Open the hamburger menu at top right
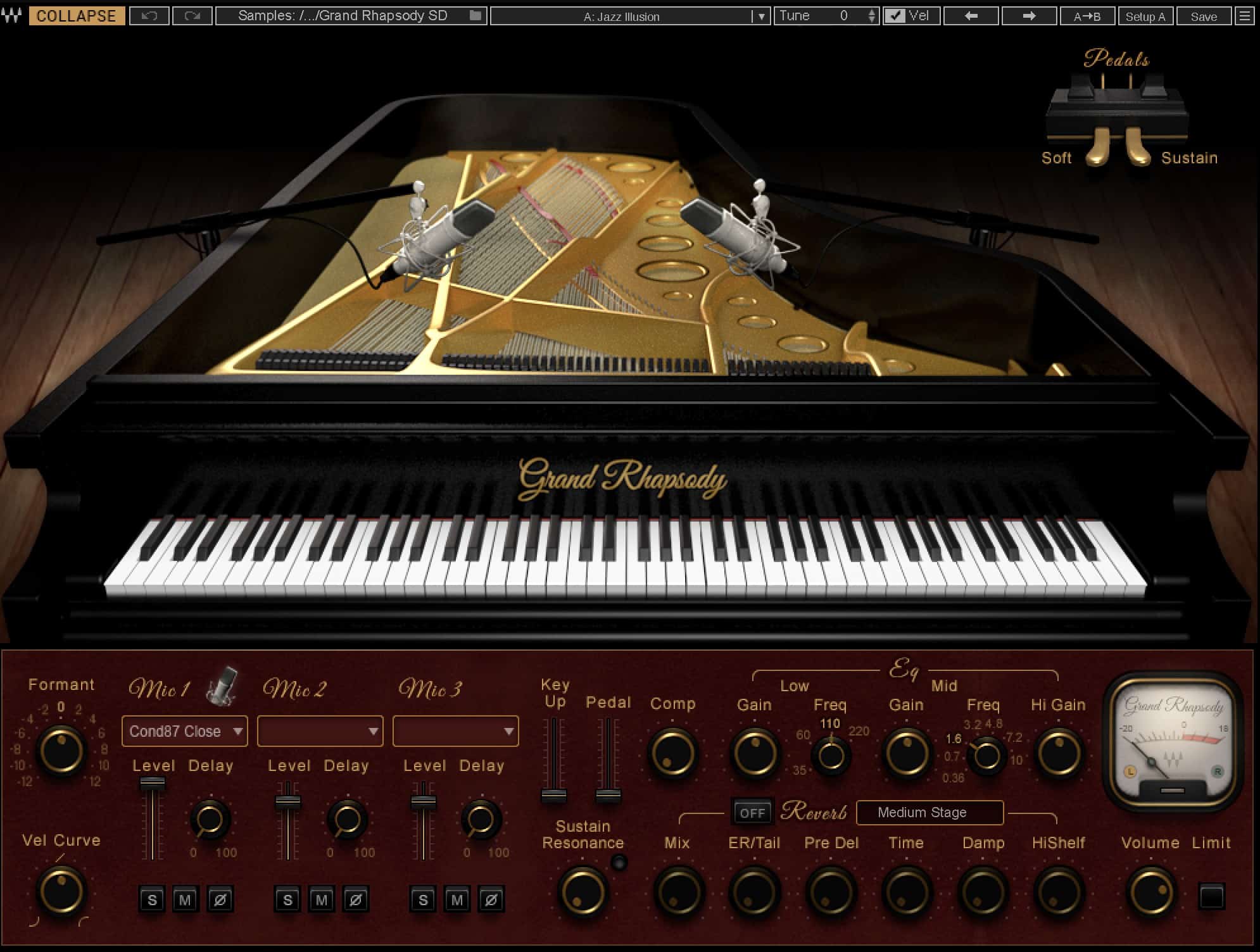Image resolution: width=1260 pixels, height=952 pixels. tap(1245, 16)
